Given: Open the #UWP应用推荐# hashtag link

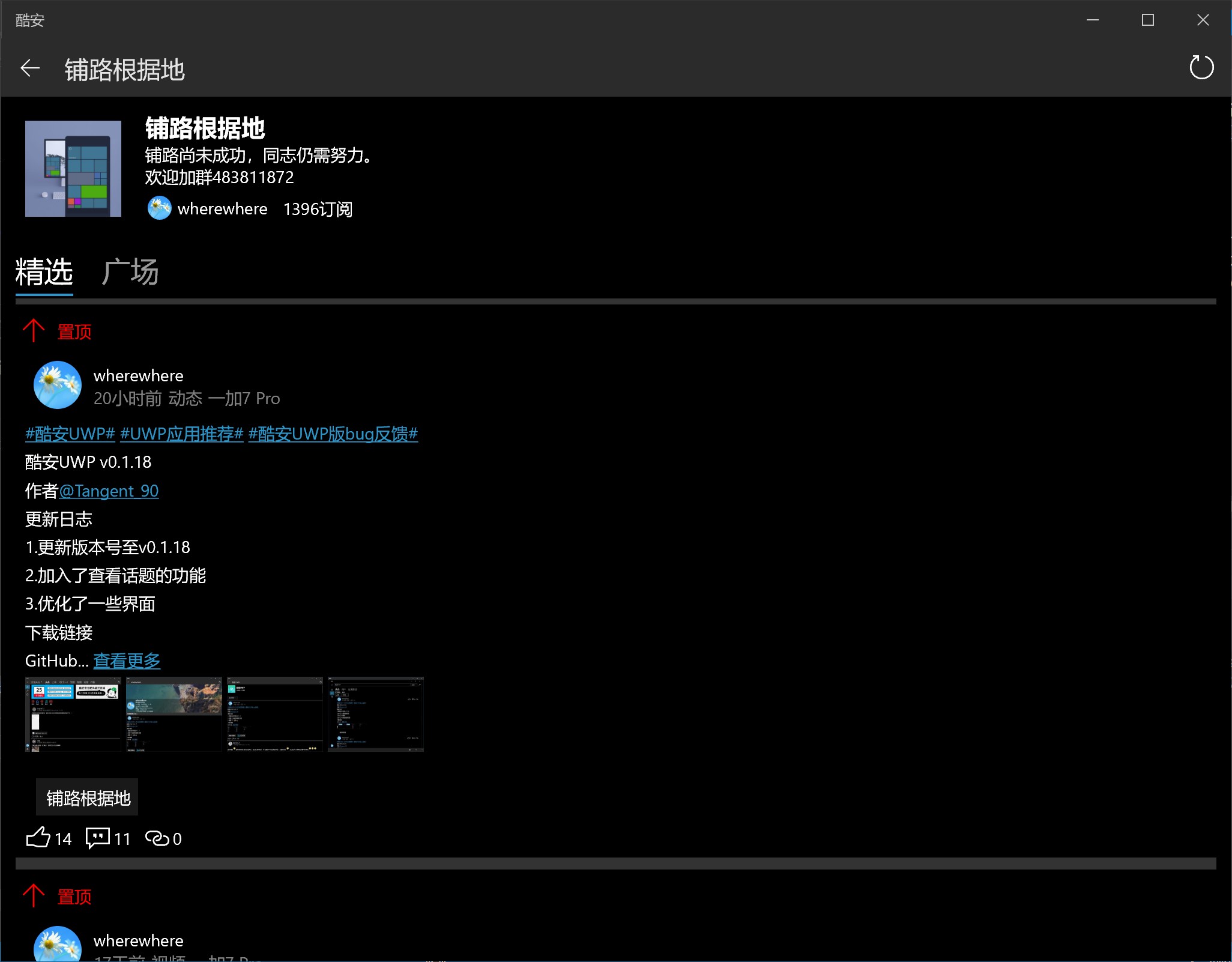Looking at the screenshot, I should (181, 434).
